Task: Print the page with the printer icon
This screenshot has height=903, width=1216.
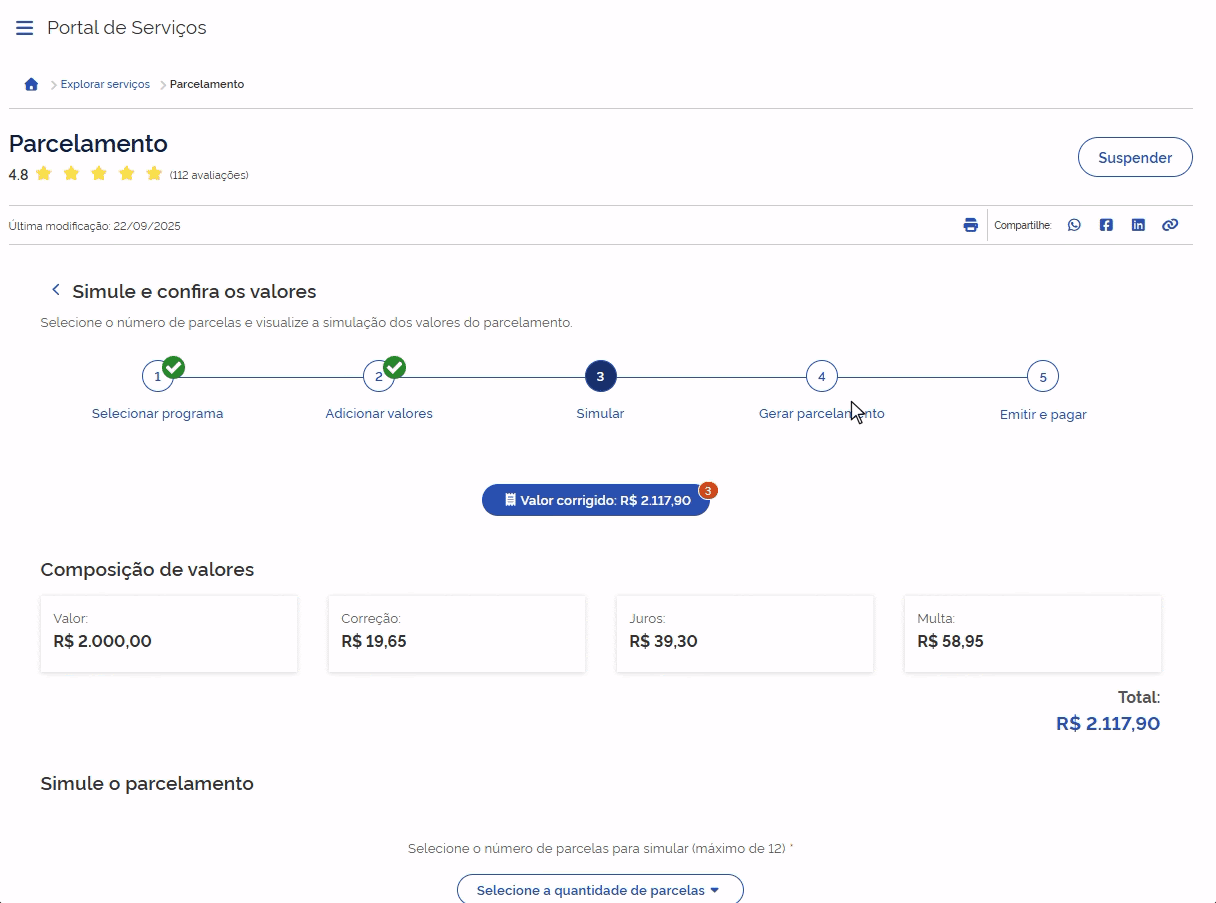Action: click(970, 225)
